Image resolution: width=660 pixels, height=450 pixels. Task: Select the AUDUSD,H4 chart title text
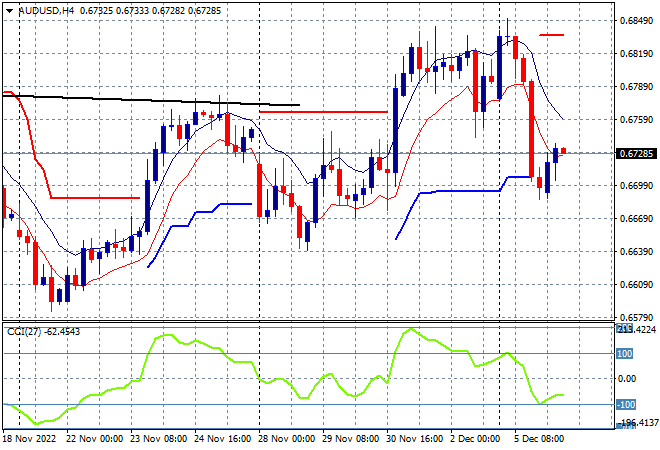[x=46, y=11]
